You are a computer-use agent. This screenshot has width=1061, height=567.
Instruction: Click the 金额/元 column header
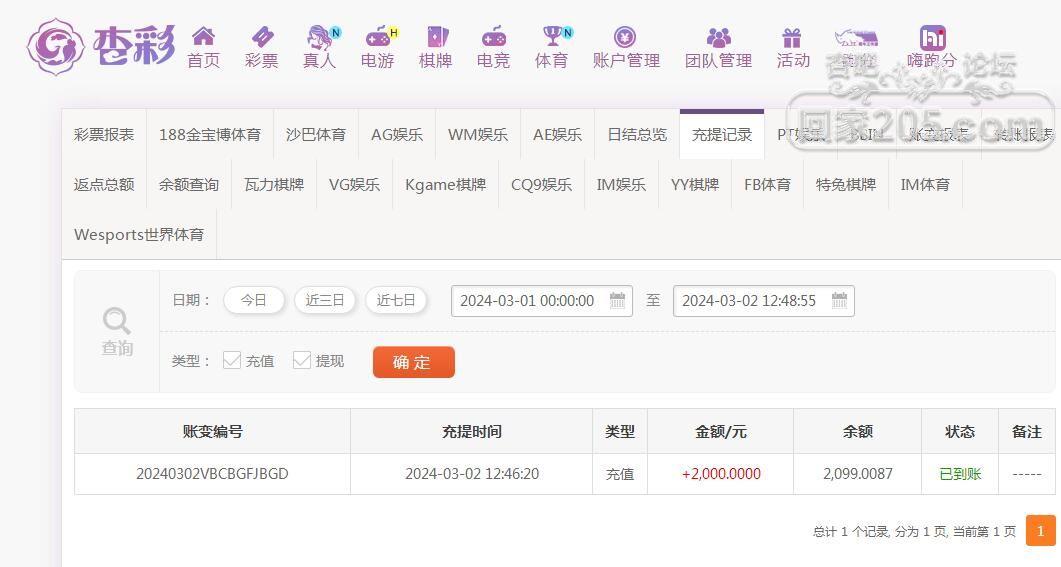point(721,432)
